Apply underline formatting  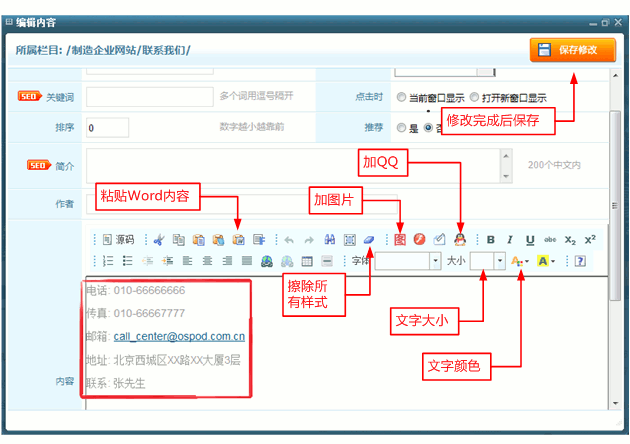[x=530, y=240]
